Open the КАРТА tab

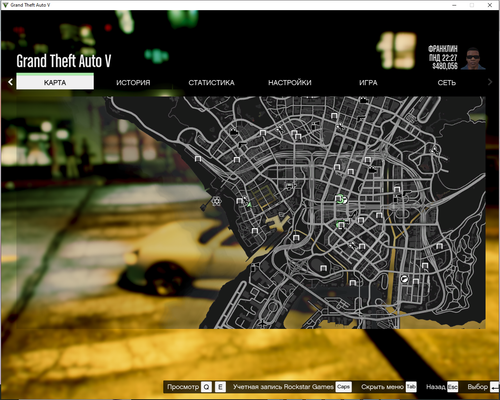click(x=55, y=82)
